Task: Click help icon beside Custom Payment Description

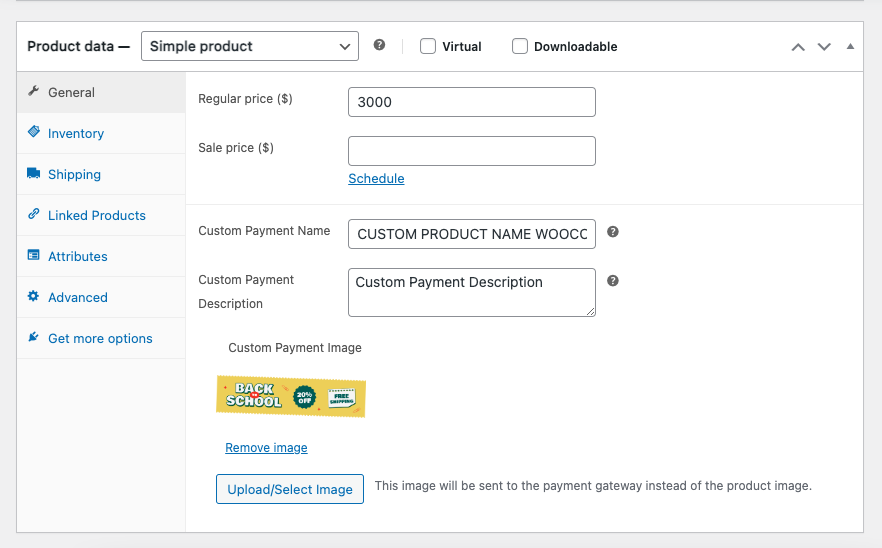Action: [x=613, y=281]
